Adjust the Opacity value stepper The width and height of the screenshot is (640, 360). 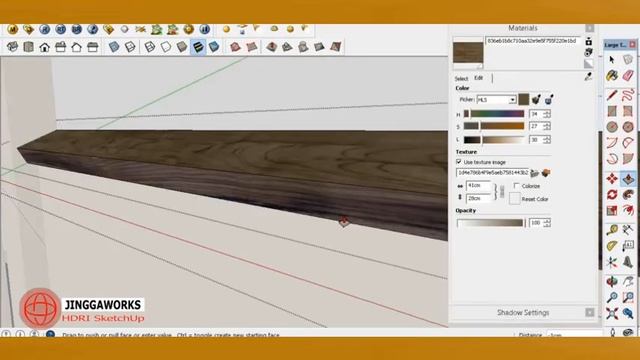point(547,223)
